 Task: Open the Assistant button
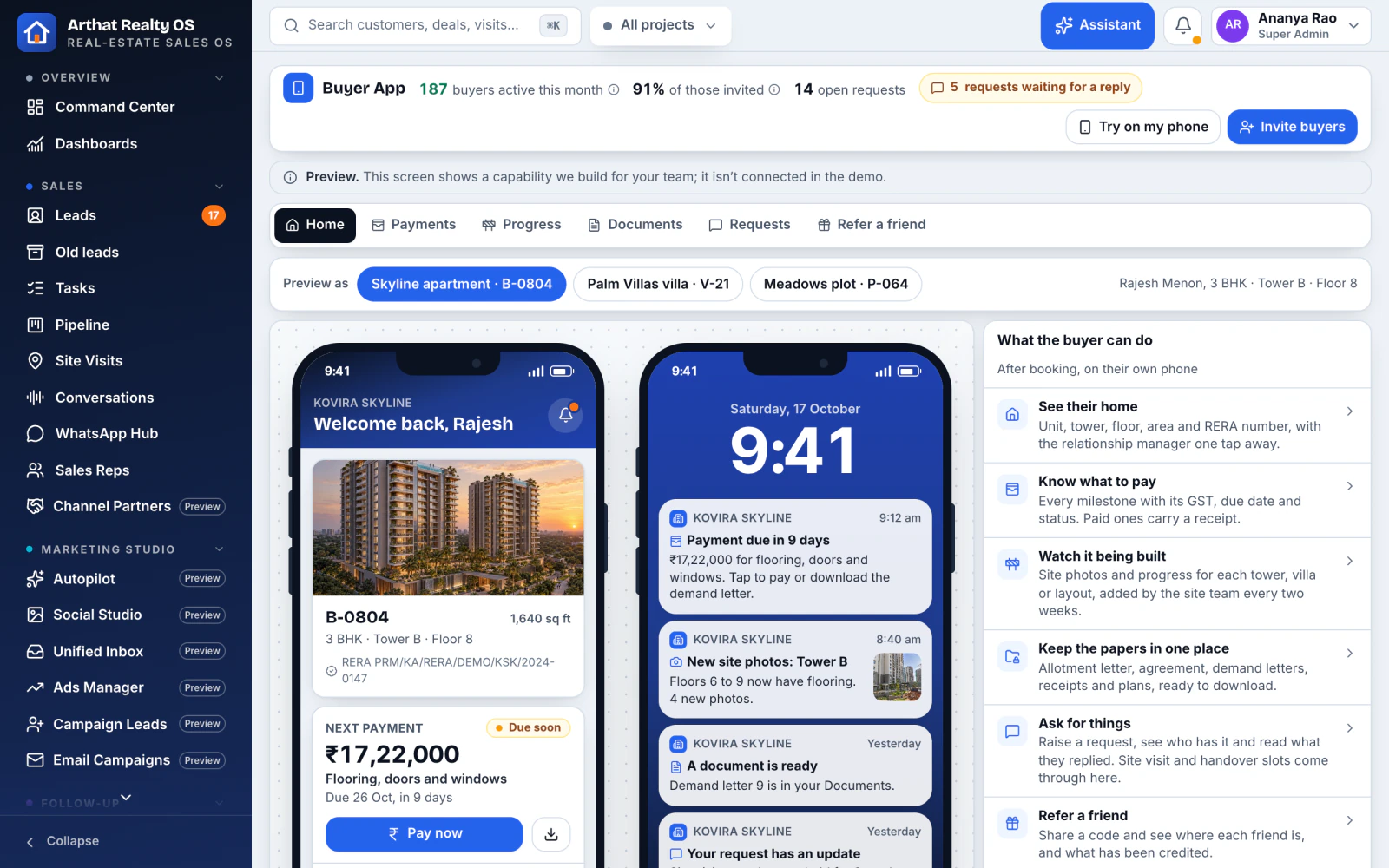pos(1097,26)
